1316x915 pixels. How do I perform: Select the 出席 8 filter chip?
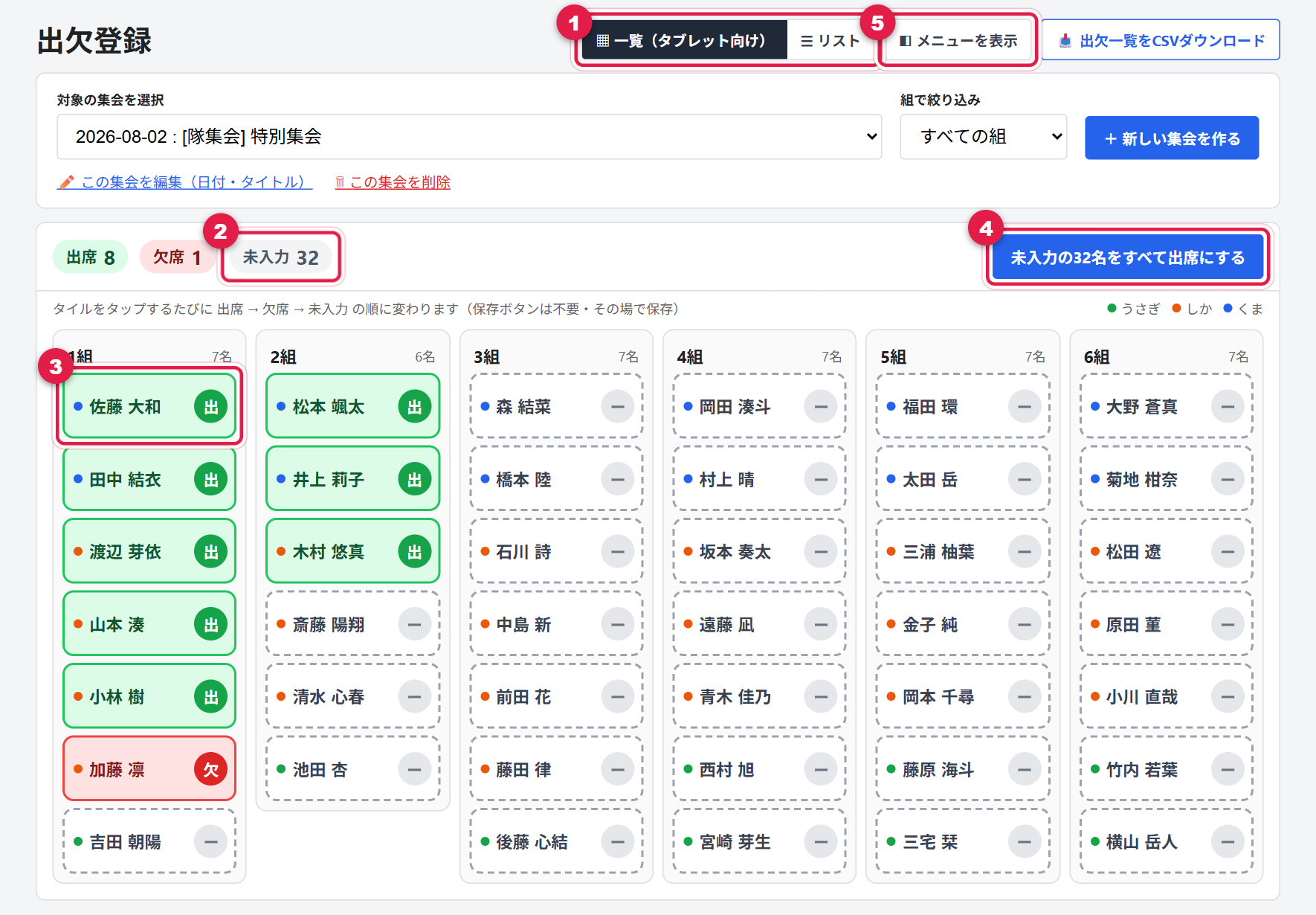point(90,257)
